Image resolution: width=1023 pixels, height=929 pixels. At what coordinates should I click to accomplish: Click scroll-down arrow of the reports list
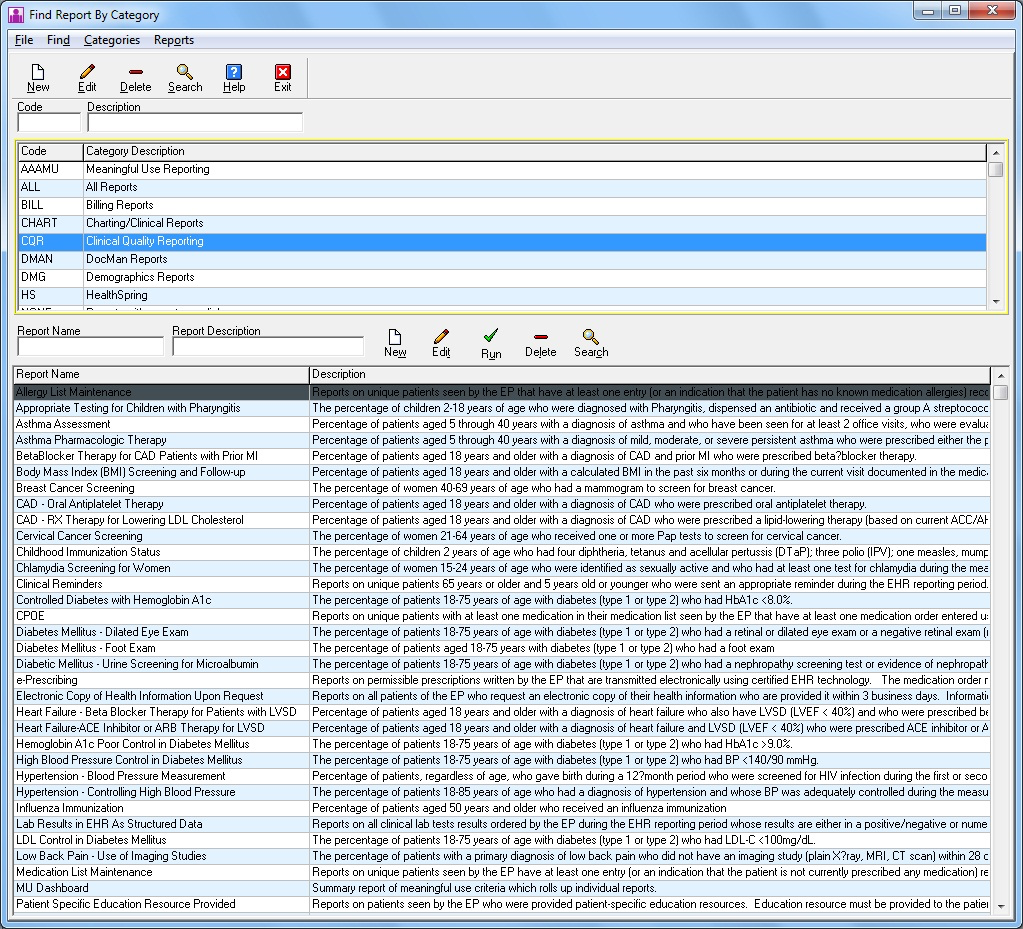click(x=1000, y=906)
